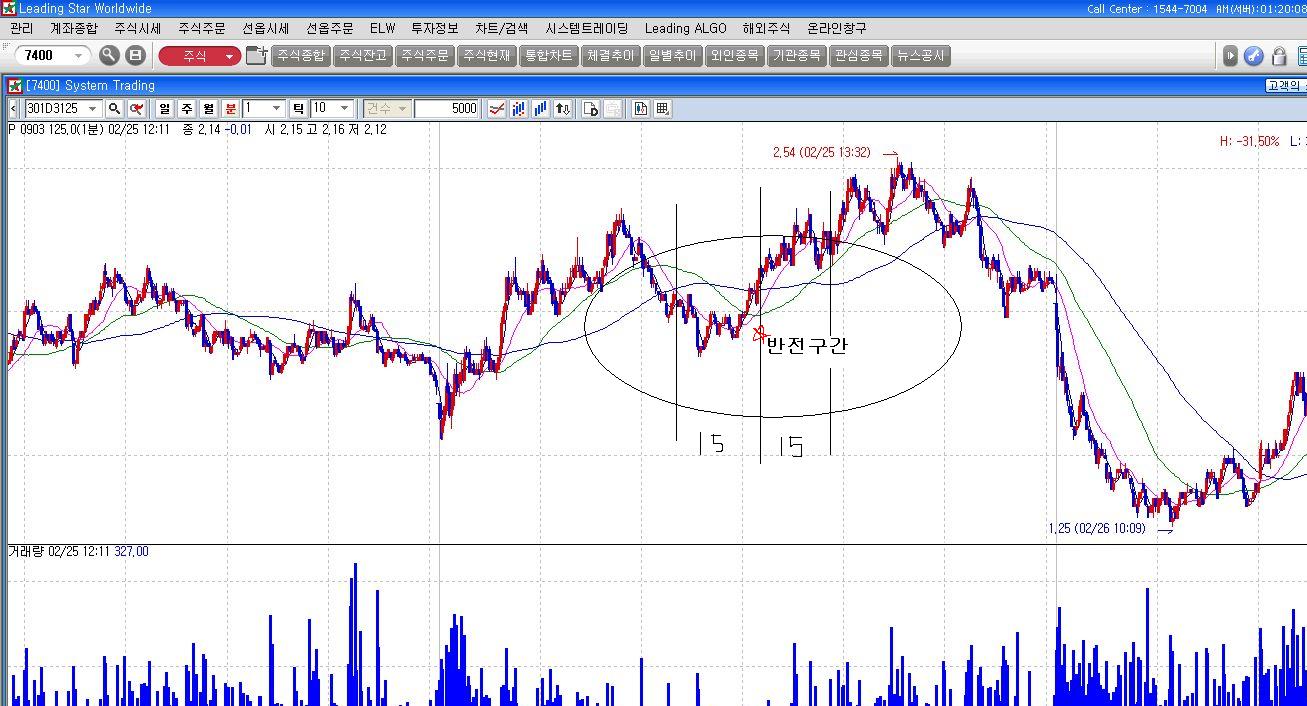
Task: Open the 주식 red dropdown
Action: [x=199, y=56]
